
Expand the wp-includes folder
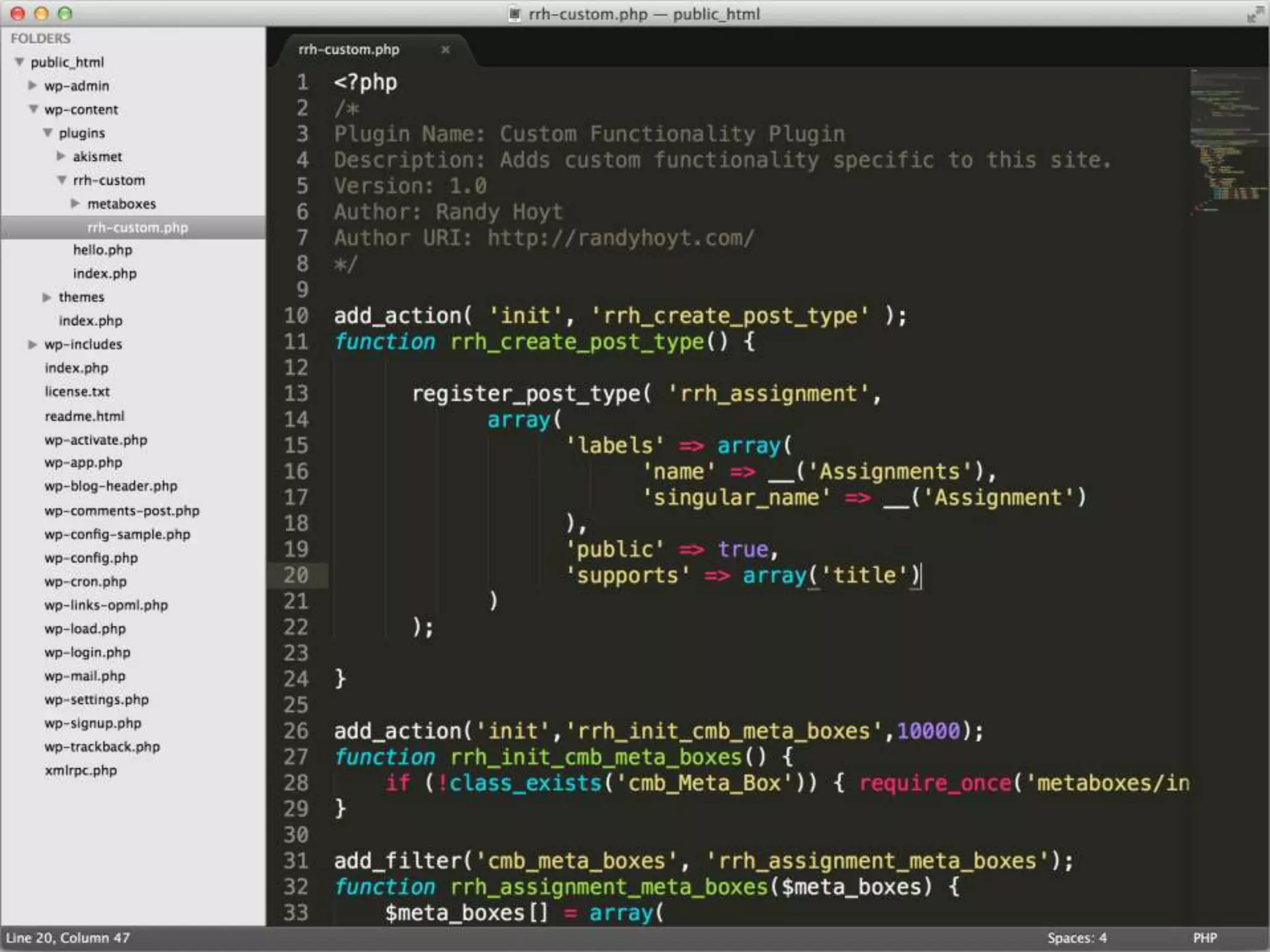click(x=33, y=344)
